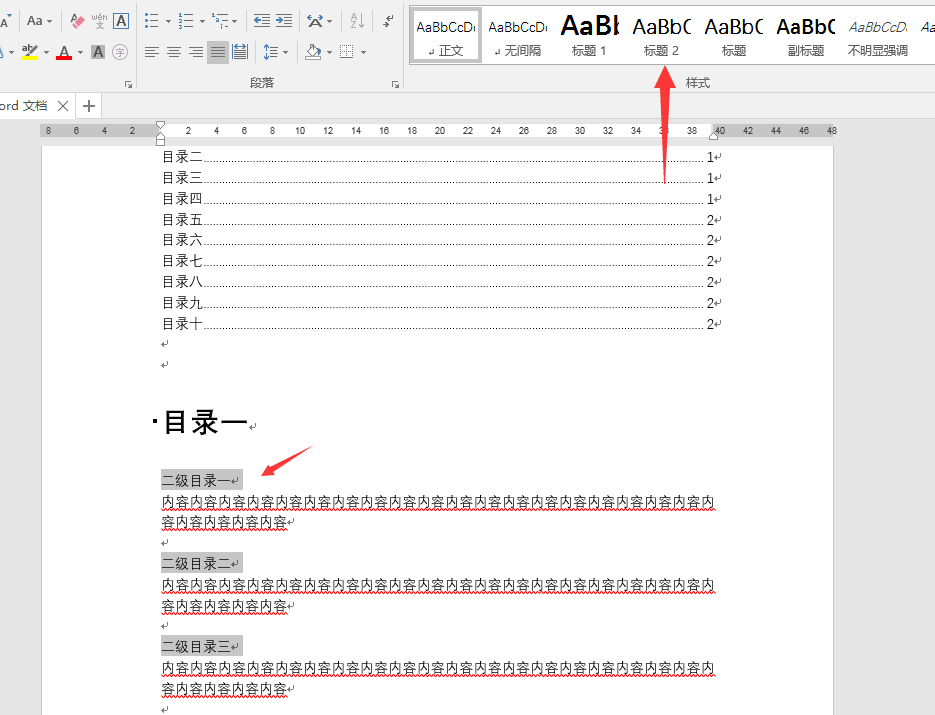Open Borders dropdown arrow
Viewport: 935px width, 715px height.
[x=363, y=52]
